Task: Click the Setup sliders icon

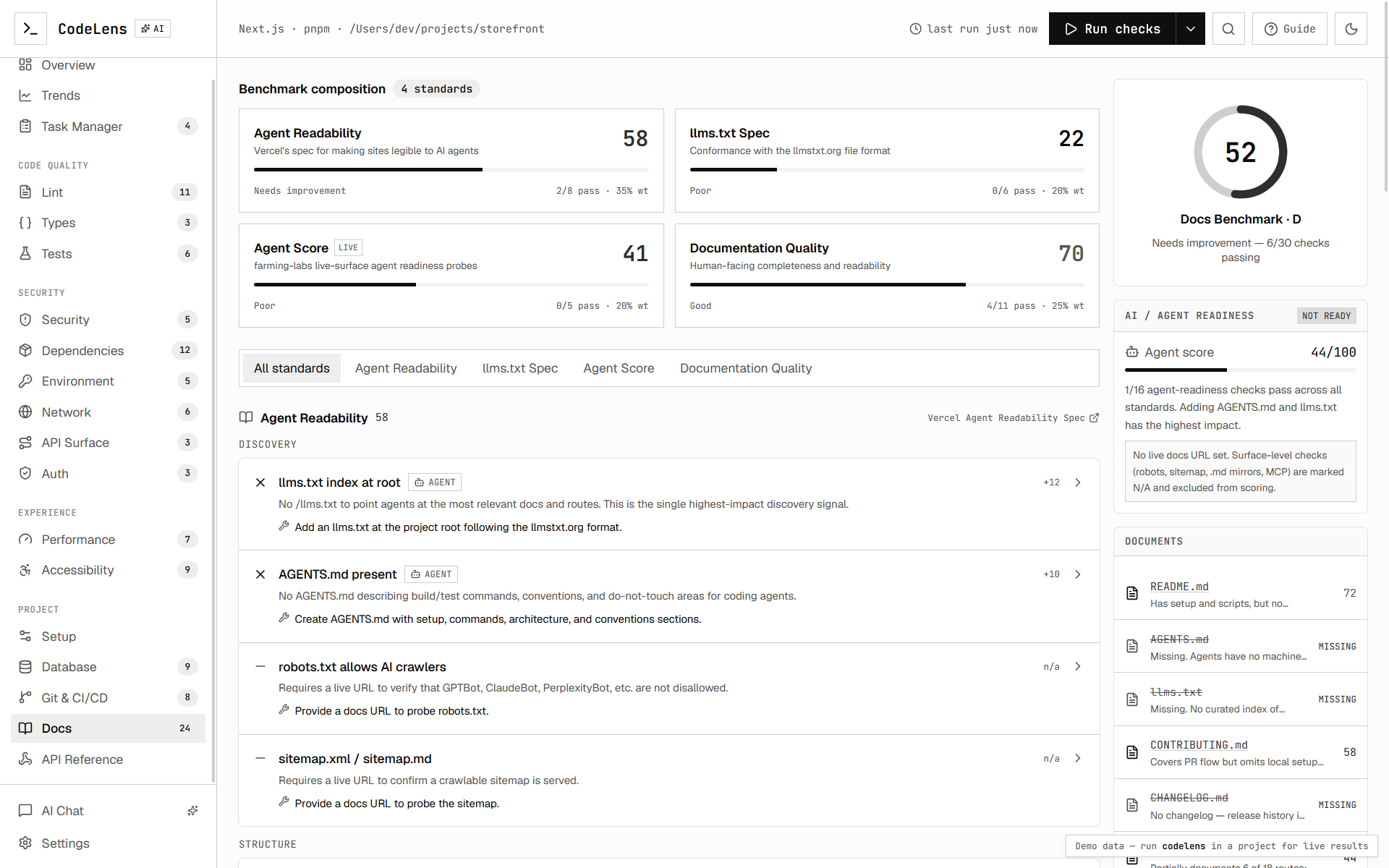Action: (25, 636)
